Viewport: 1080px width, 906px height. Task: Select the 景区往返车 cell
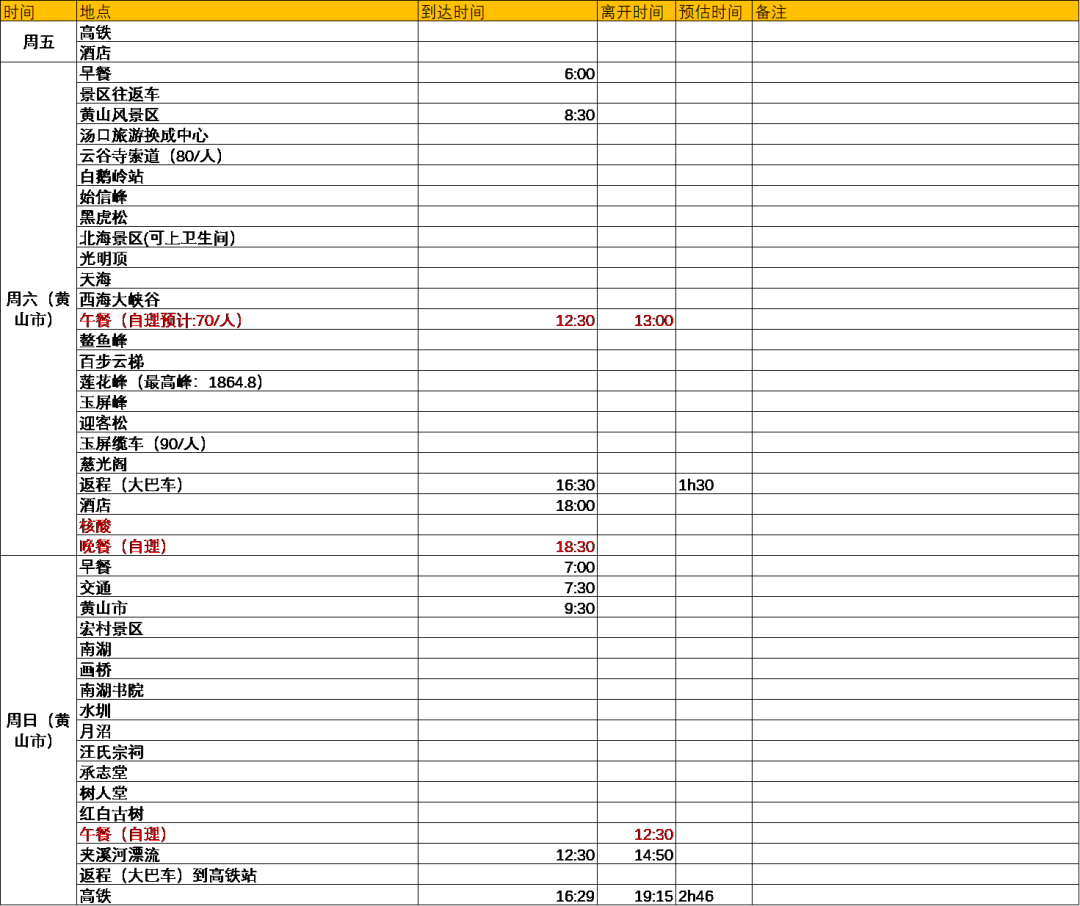point(247,94)
